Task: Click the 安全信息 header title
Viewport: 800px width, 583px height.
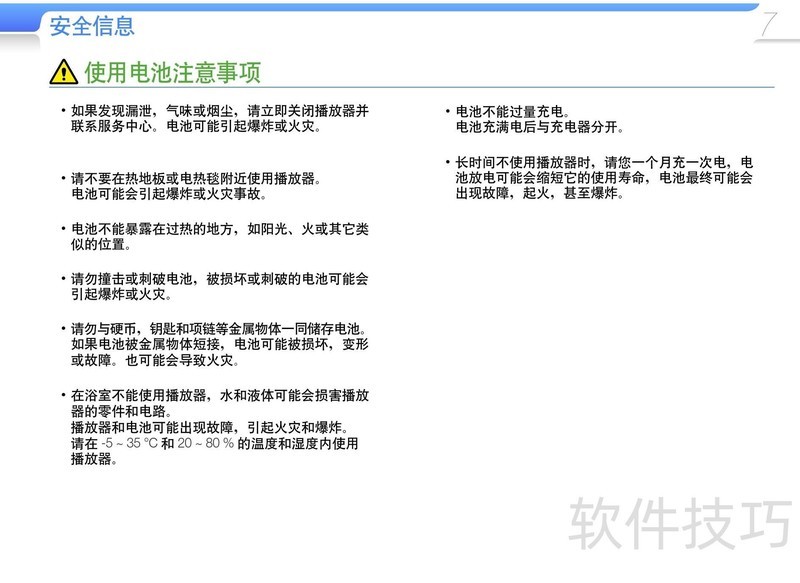Action: 92,26
